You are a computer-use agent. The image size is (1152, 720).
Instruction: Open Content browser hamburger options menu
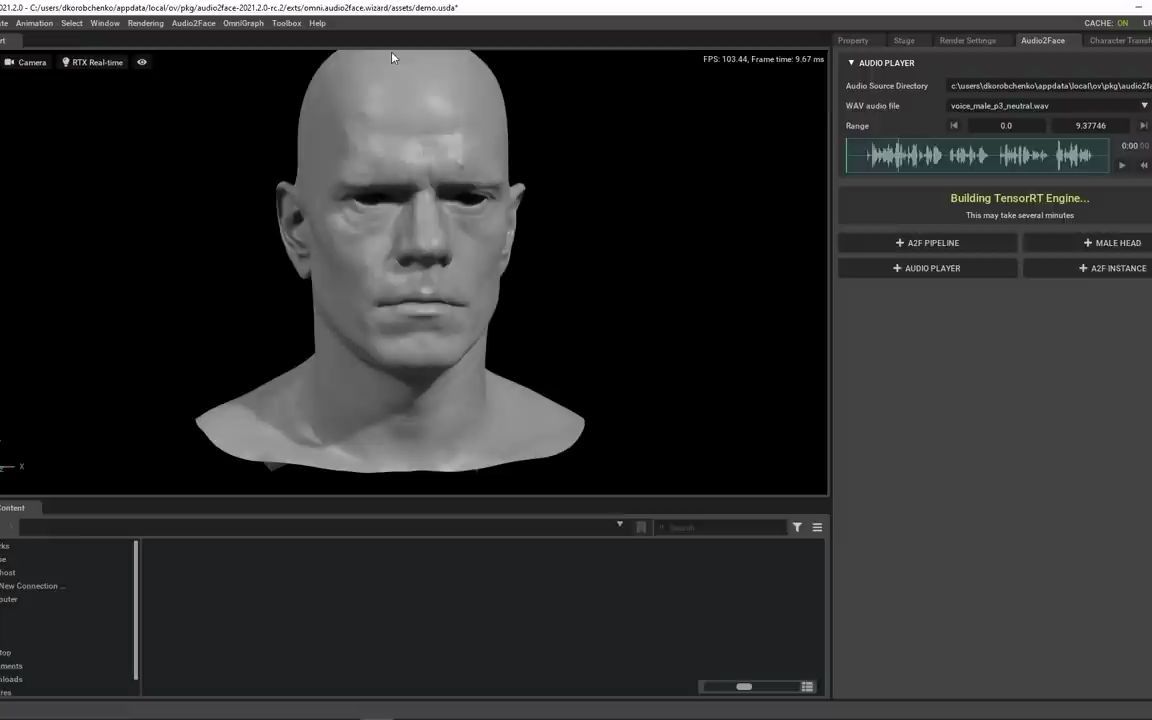[x=817, y=527]
